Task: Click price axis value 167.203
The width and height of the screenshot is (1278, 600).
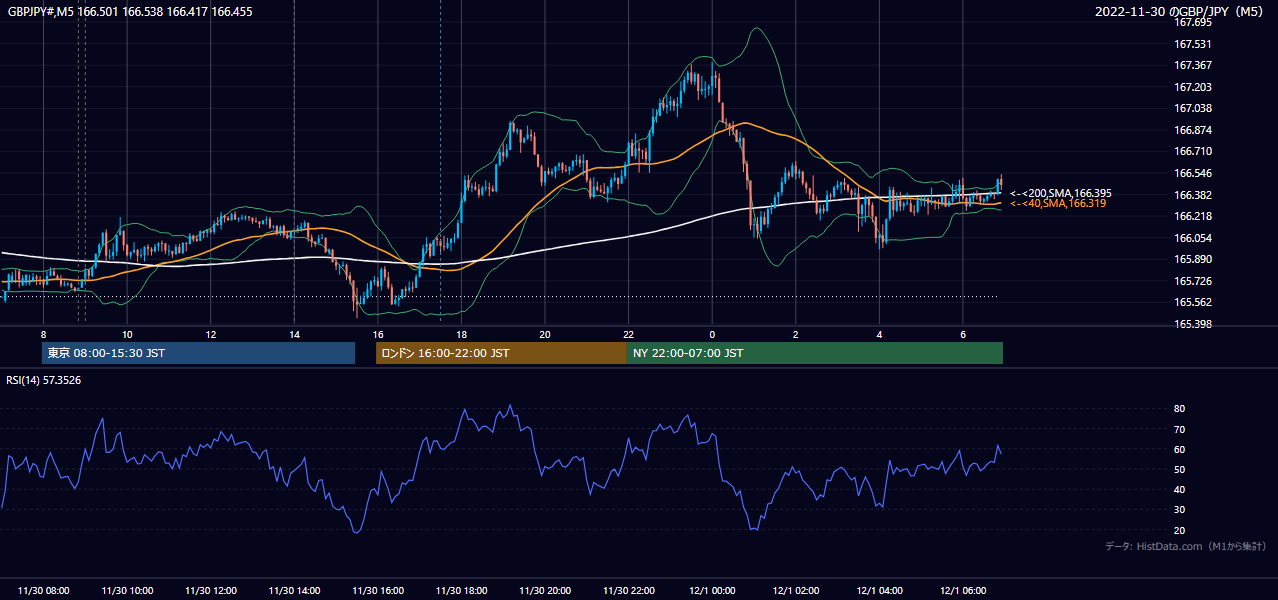Action: (1191, 87)
